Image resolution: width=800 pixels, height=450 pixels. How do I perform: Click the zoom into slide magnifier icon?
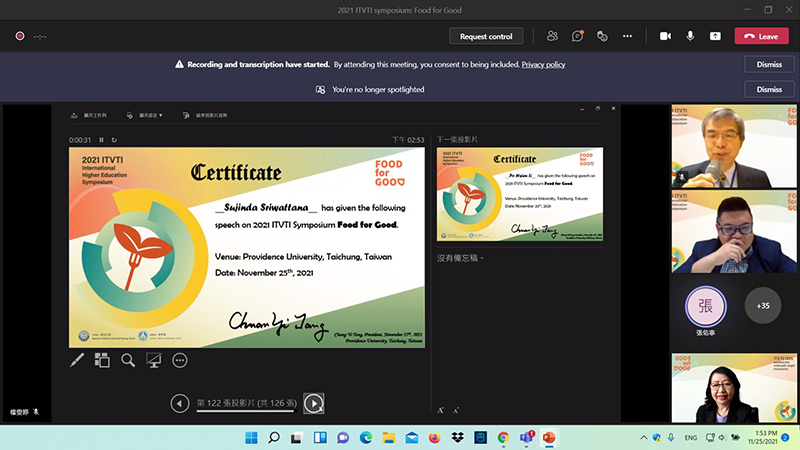click(128, 360)
